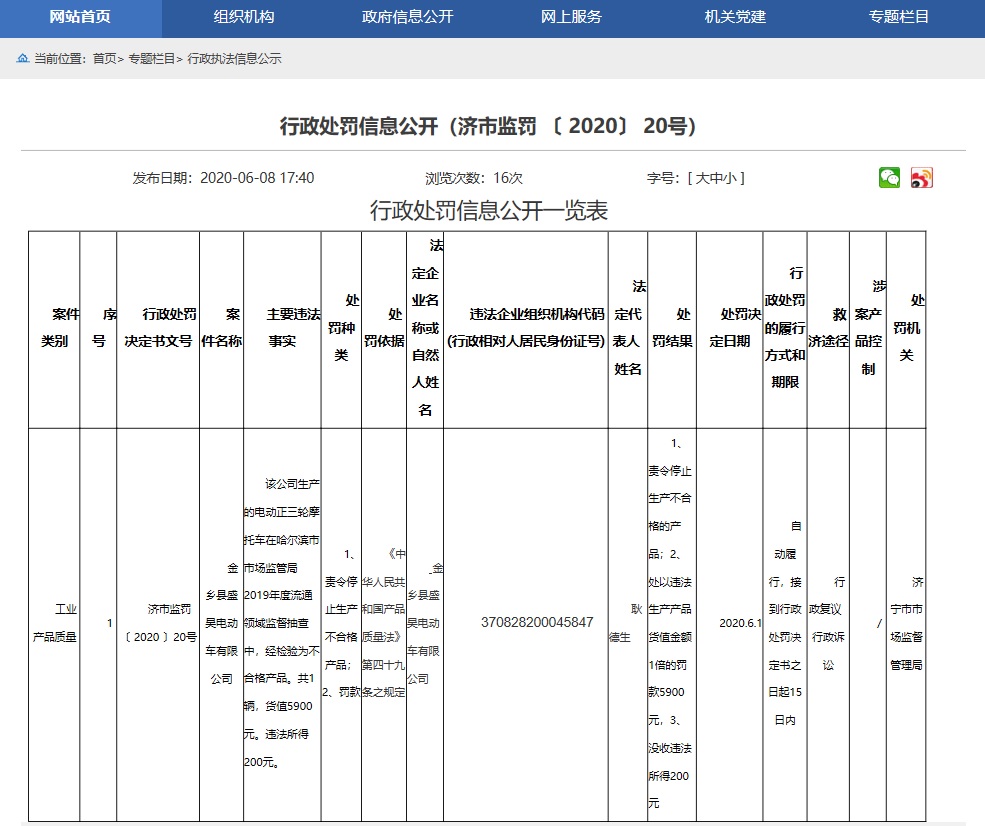This screenshot has width=985, height=826.
Task: Go to the 组织机构 menu
Action: click(244, 17)
